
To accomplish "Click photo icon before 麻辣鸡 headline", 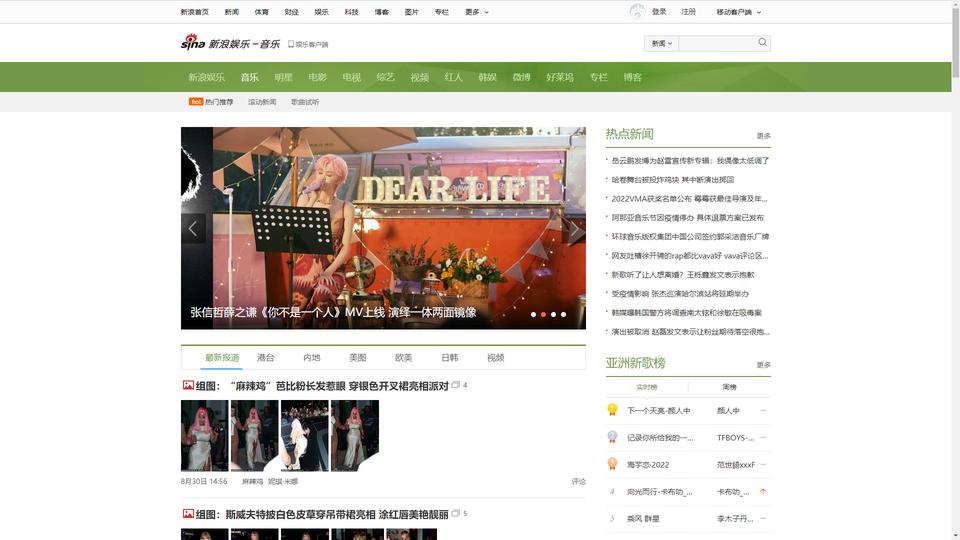I will (188, 385).
